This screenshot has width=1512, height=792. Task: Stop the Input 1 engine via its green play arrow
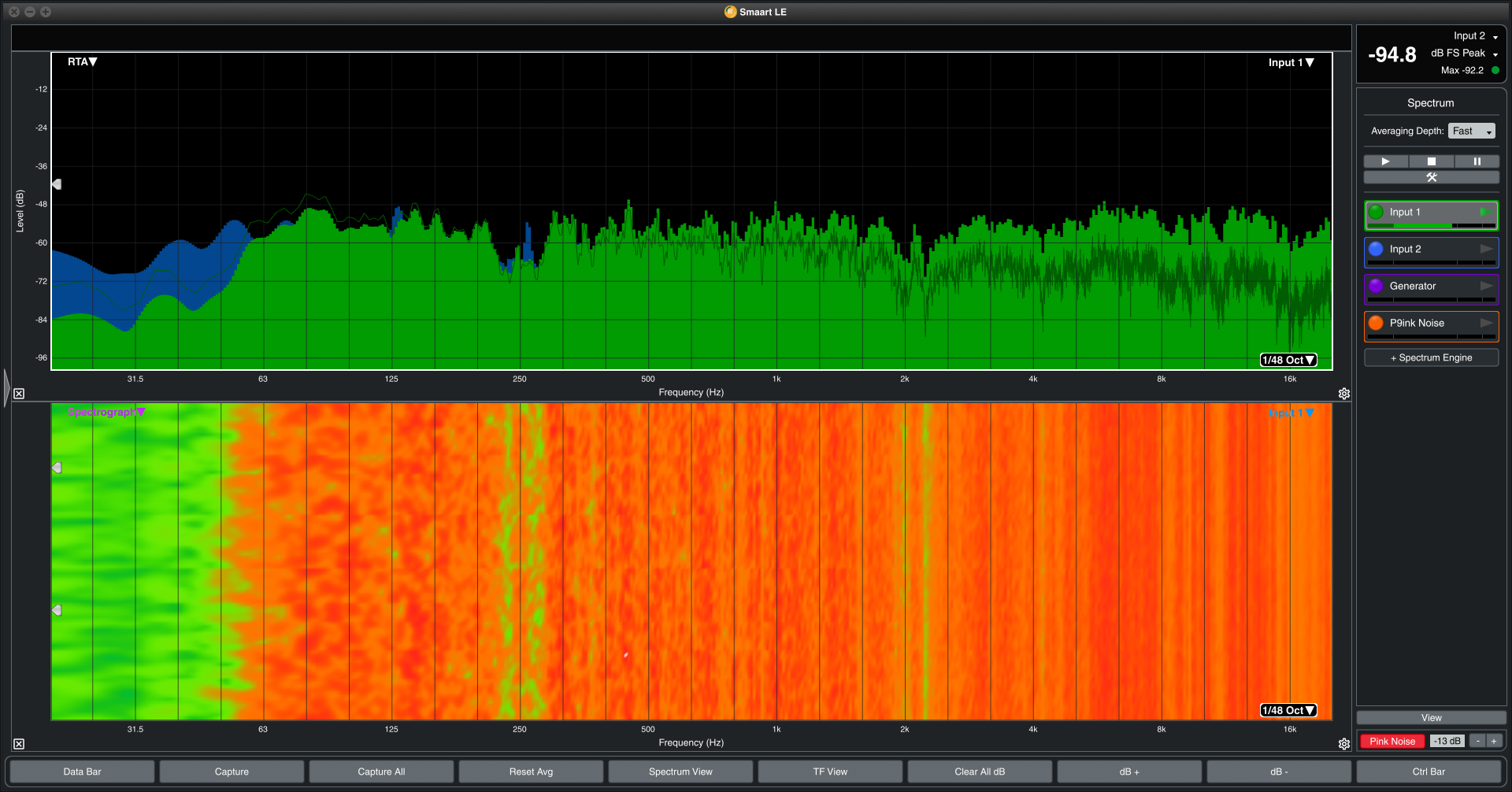coord(1485,212)
